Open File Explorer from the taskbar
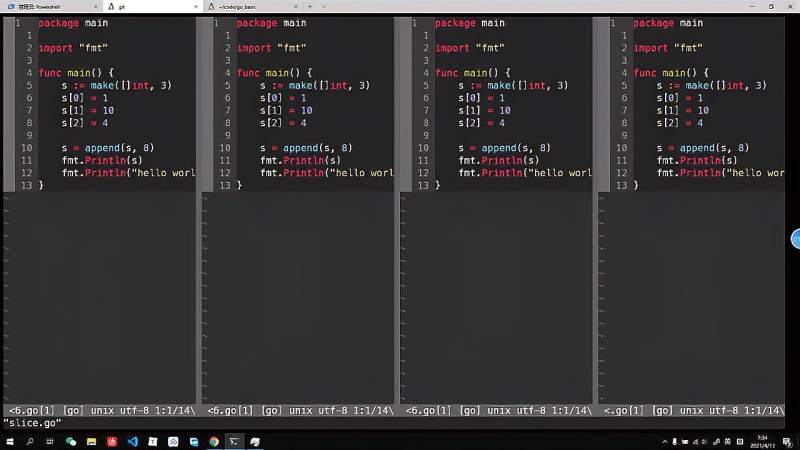The height and width of the screenshot is (450, 800). tap(91, 442)
